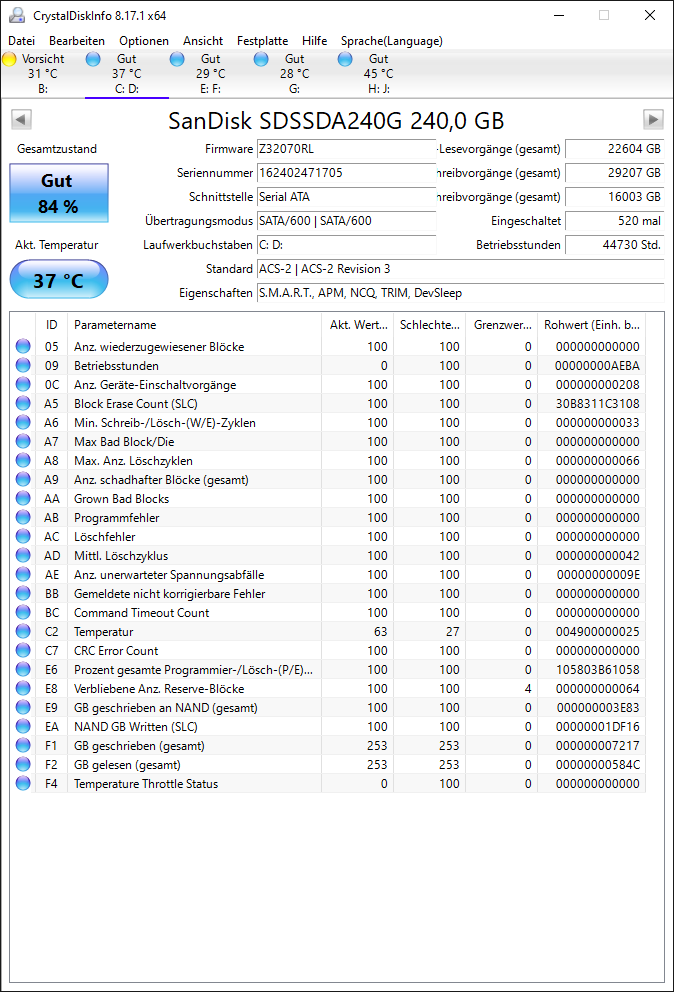Click status icon of Mittl. Löschzyklus row
Screen dimensions: 674x992
coord(23,555)
